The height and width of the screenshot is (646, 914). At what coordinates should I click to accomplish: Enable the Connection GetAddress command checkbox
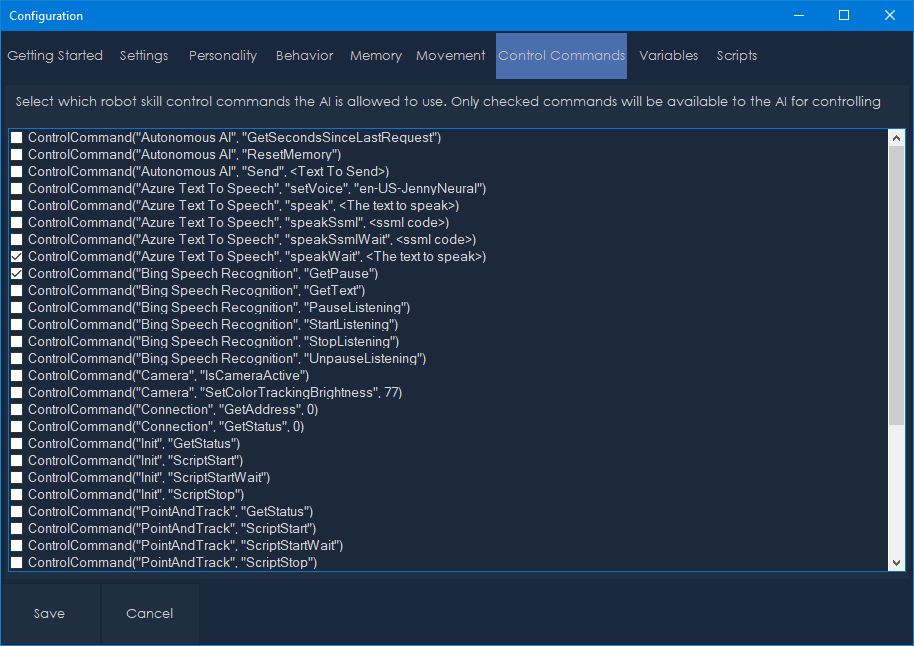(16, 410)
